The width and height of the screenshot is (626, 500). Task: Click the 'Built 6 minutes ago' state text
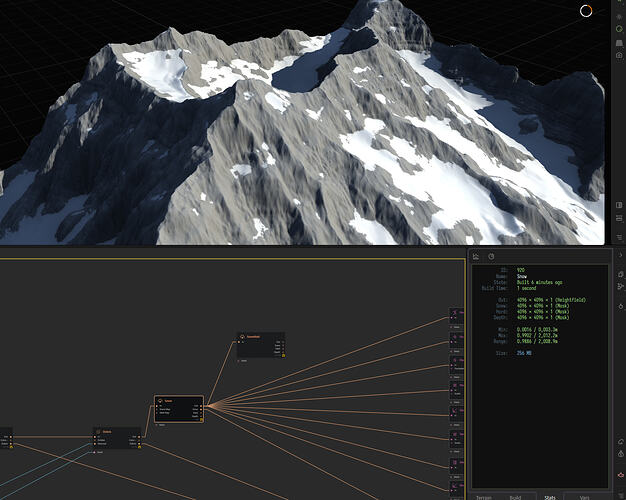539,282
